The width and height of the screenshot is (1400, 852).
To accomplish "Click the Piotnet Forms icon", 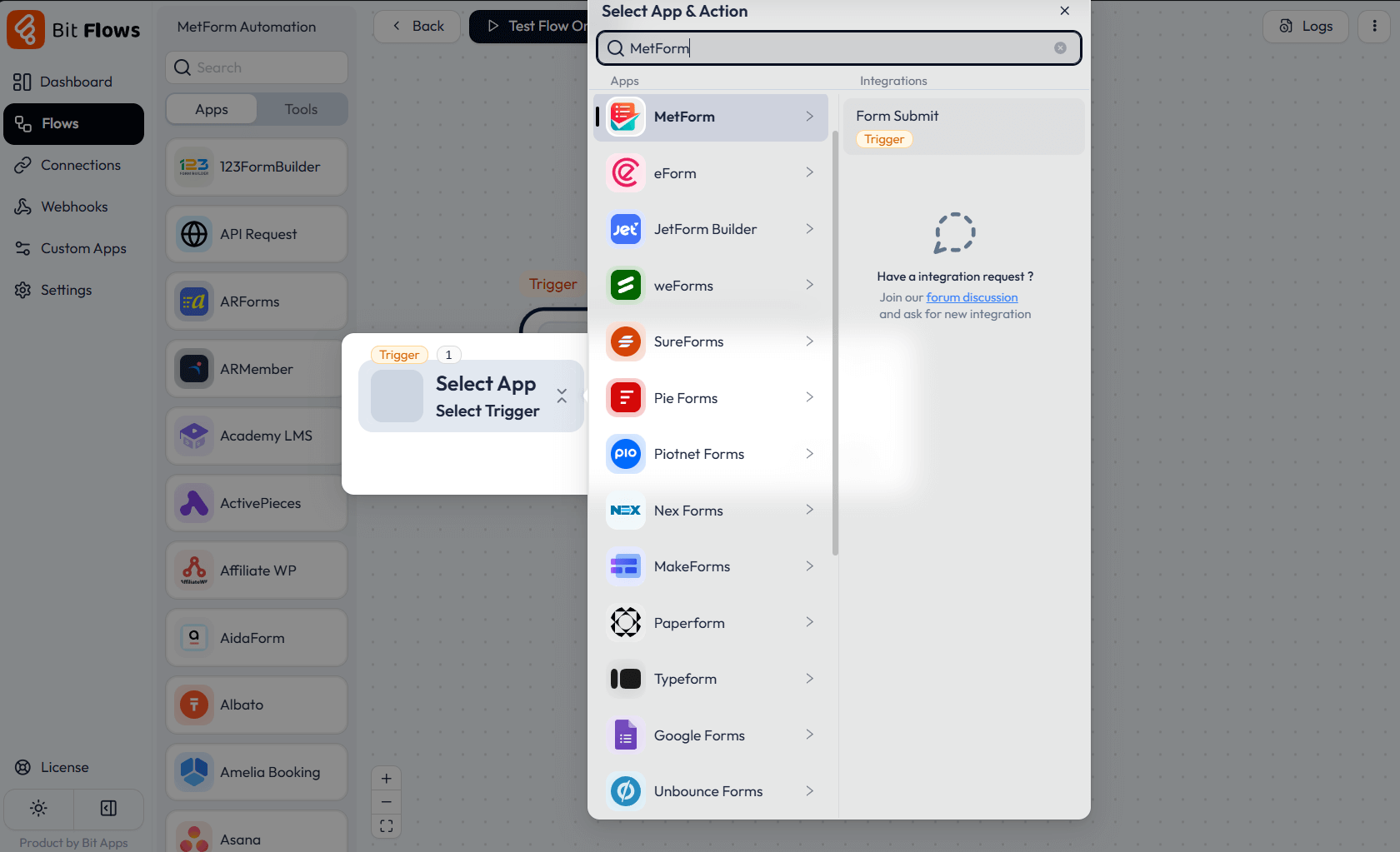I will pos(625,454).
